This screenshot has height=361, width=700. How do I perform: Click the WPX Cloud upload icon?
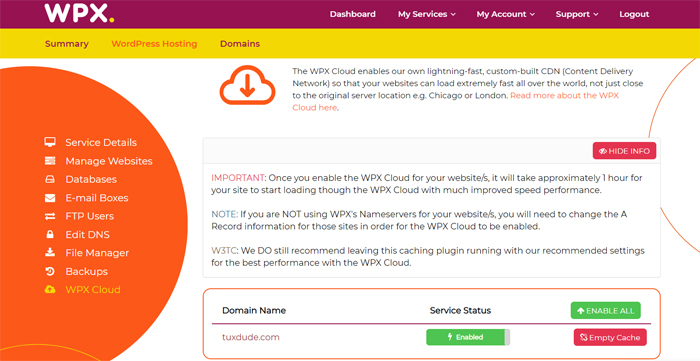50,290
